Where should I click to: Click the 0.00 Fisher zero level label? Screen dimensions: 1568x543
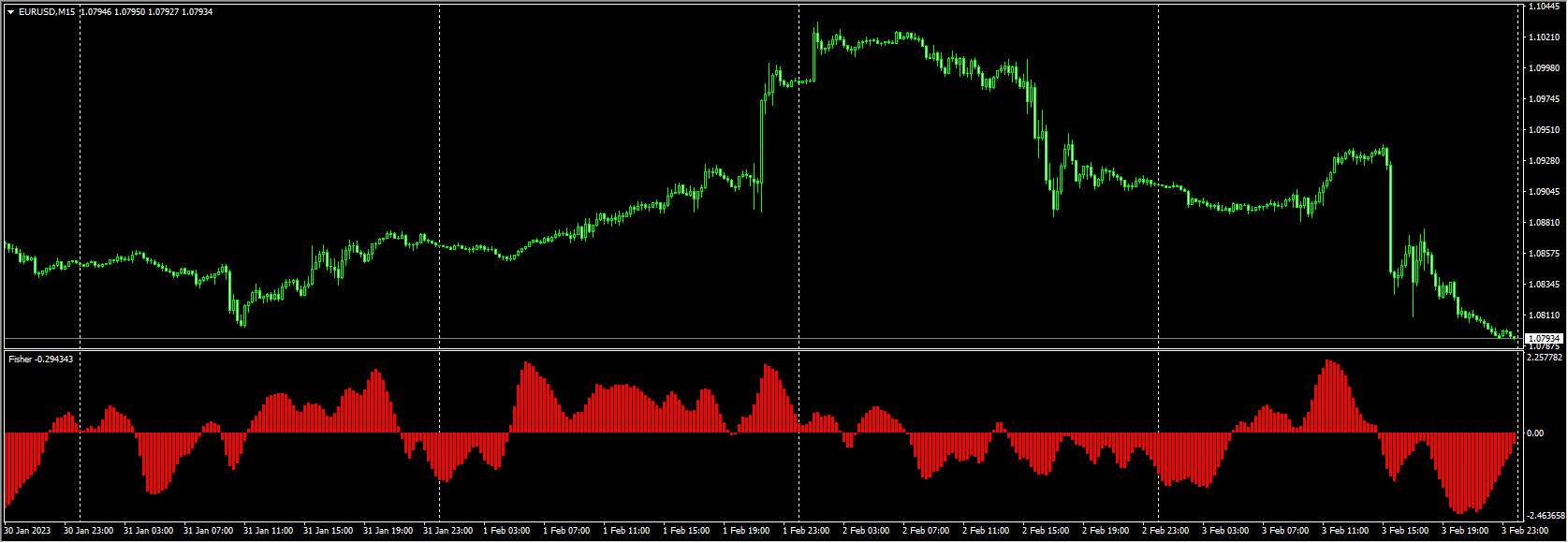(1535, 433)
